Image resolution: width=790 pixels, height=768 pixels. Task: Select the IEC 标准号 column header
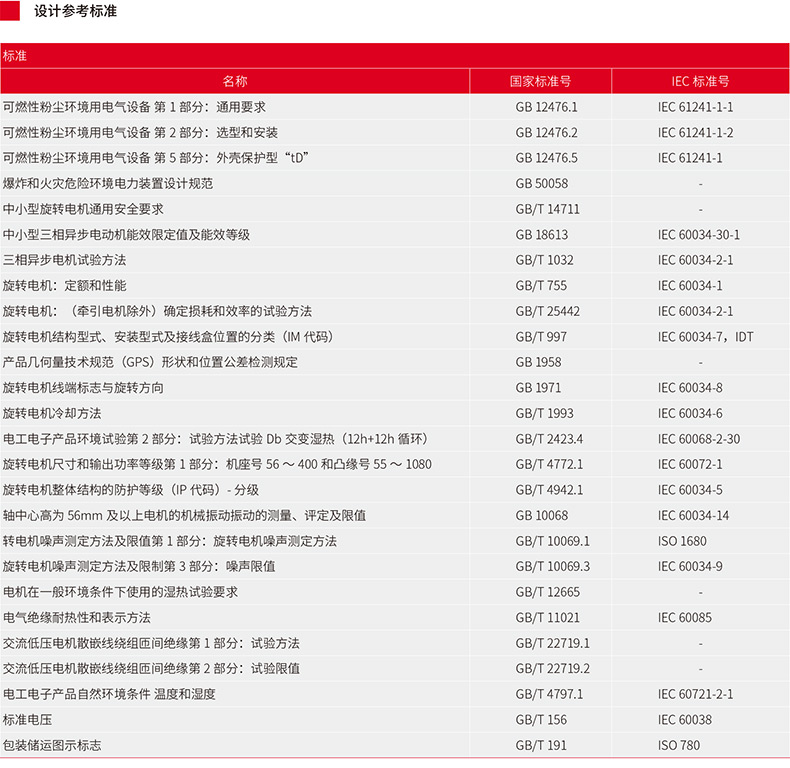click(700, 81)
